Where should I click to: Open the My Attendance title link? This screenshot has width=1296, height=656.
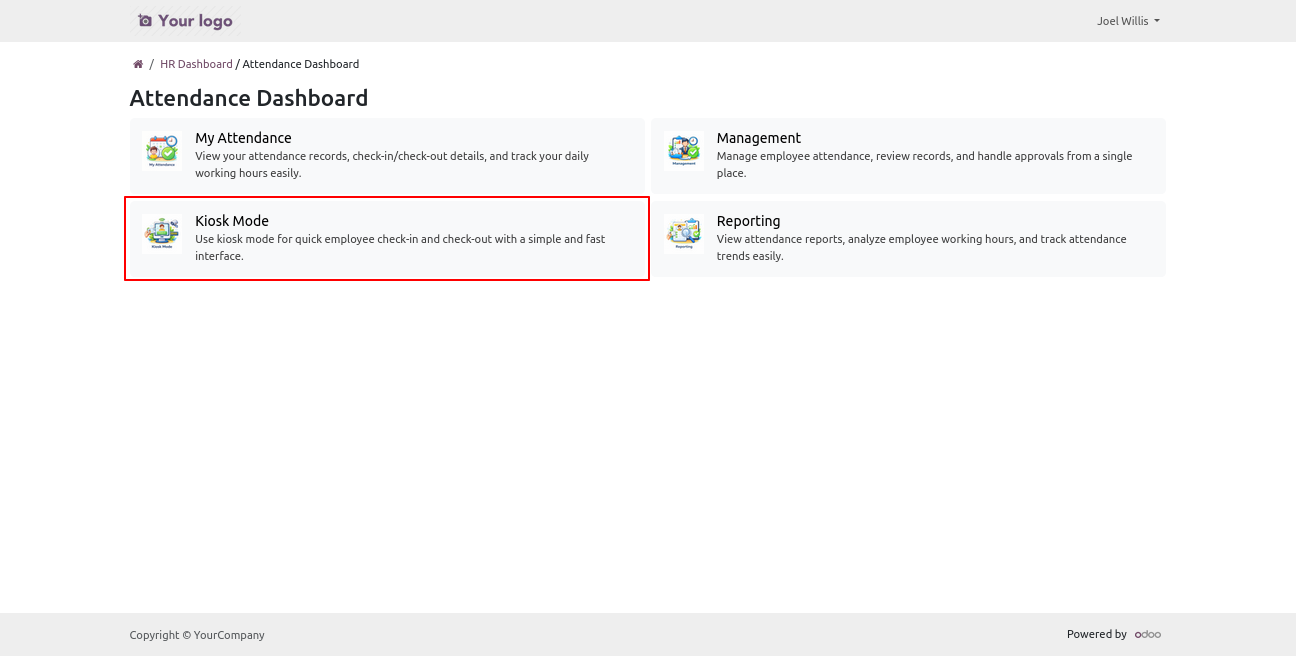[243, 138]
